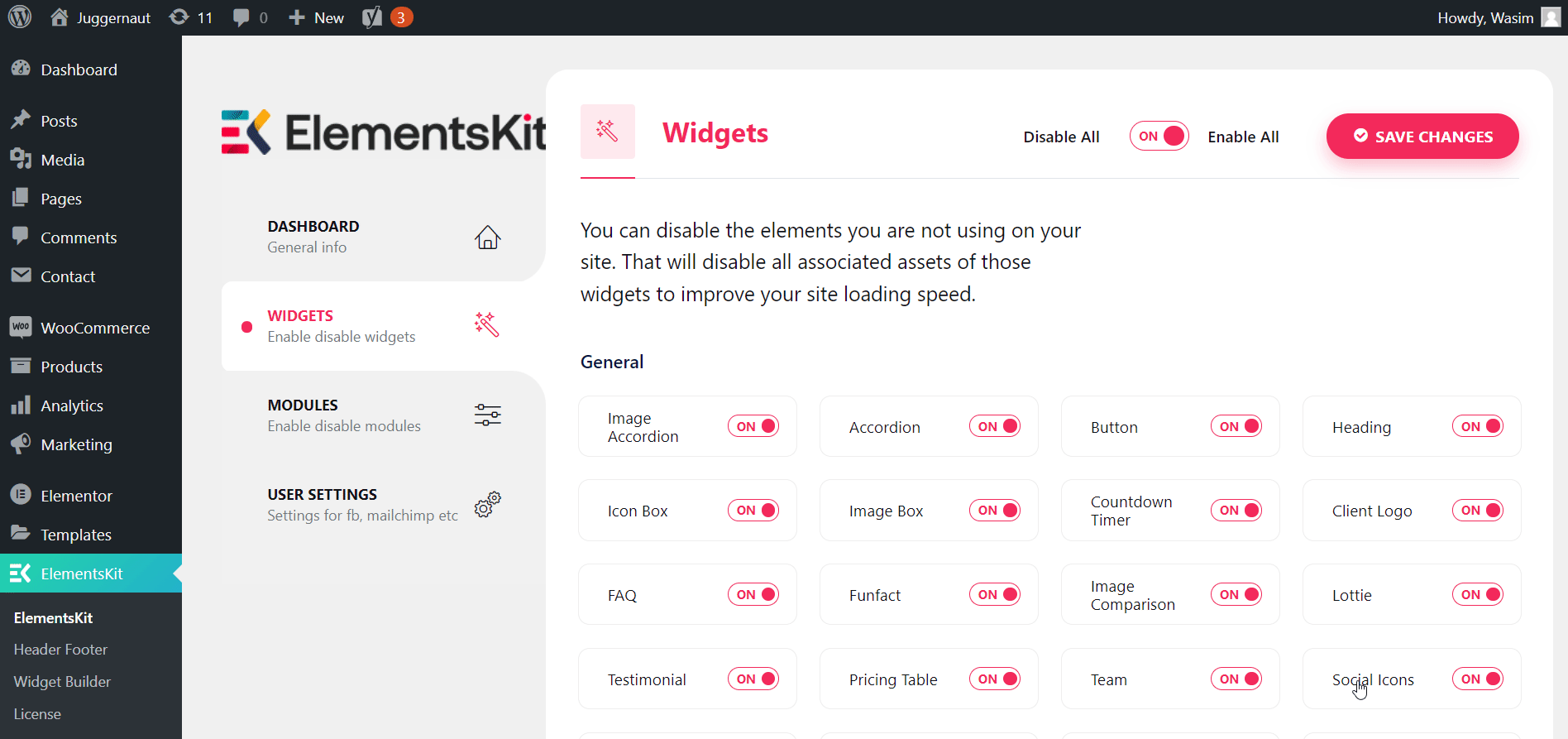Click the Contact envelope icon
The width and height of the screenshot is (1568, 739).
(x=21, y=276)
